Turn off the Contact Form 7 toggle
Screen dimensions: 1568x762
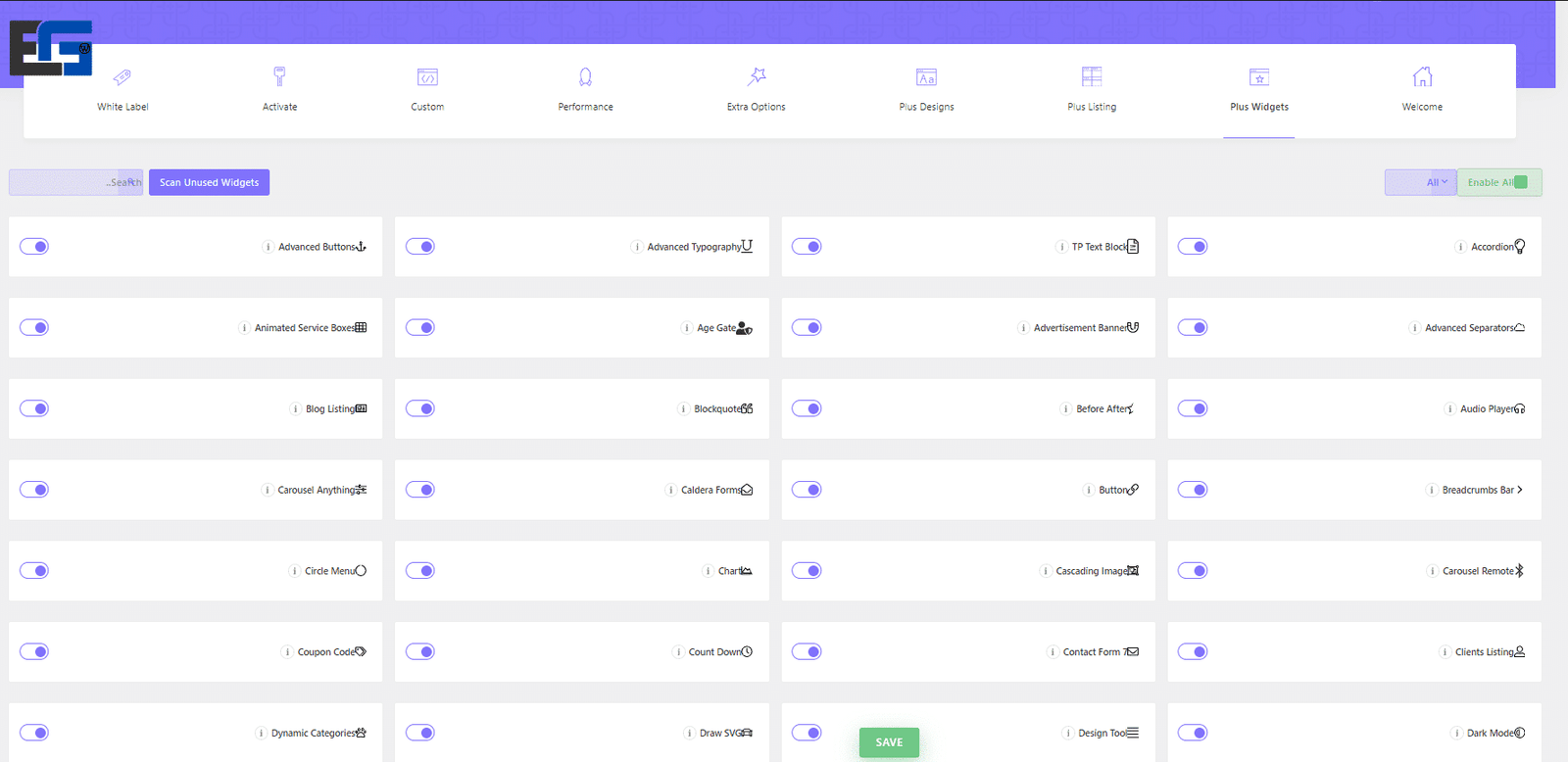point(807,651)
